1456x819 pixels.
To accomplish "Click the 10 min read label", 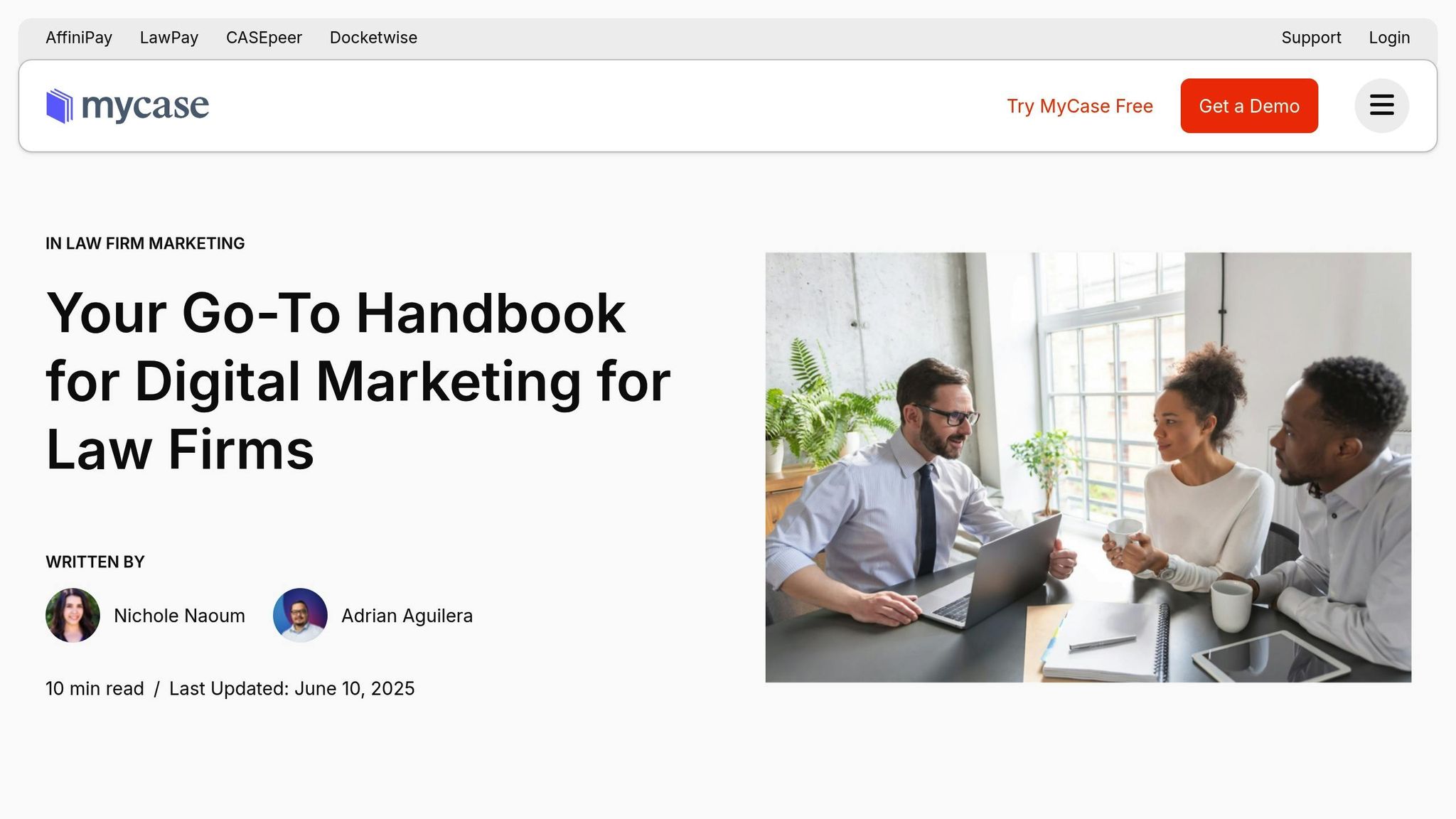I will [95, 688].
